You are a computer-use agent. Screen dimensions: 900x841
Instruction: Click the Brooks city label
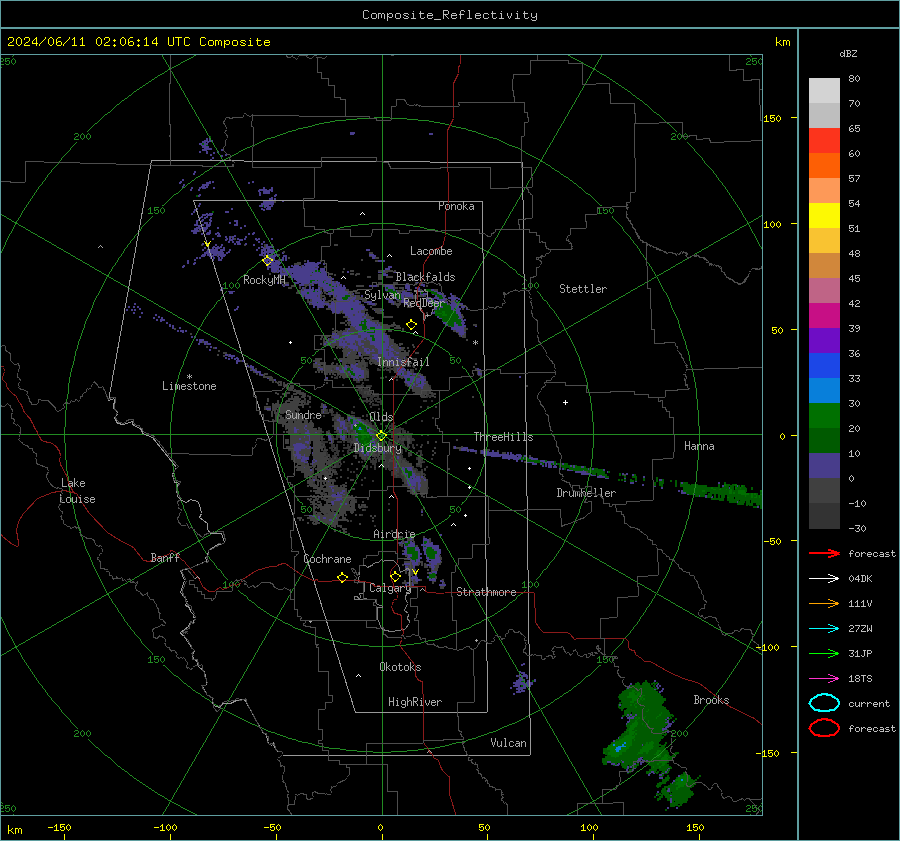pyautogui.click(x=711, y=700)
